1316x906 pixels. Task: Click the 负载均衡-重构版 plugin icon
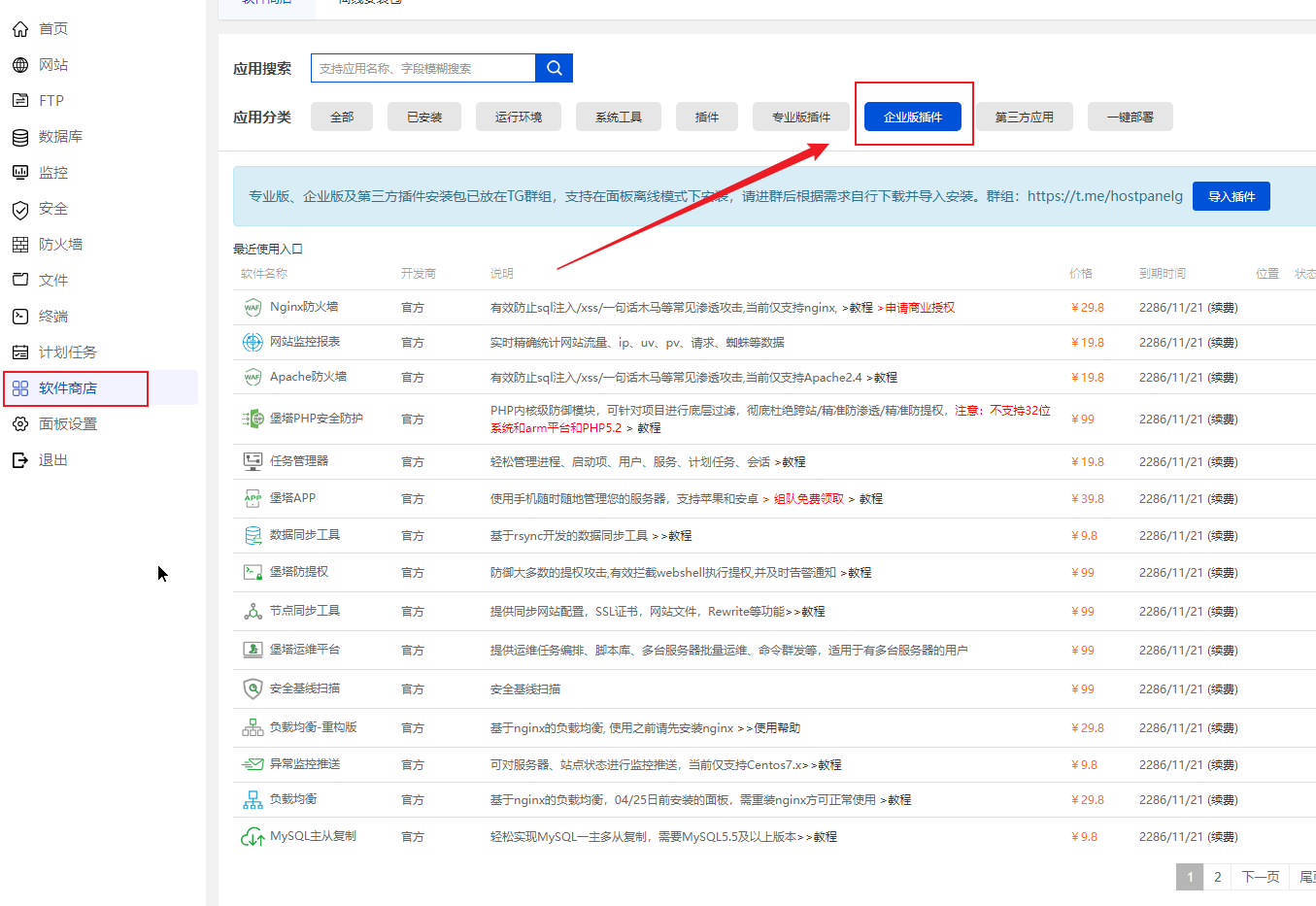(x=253, y=727)
